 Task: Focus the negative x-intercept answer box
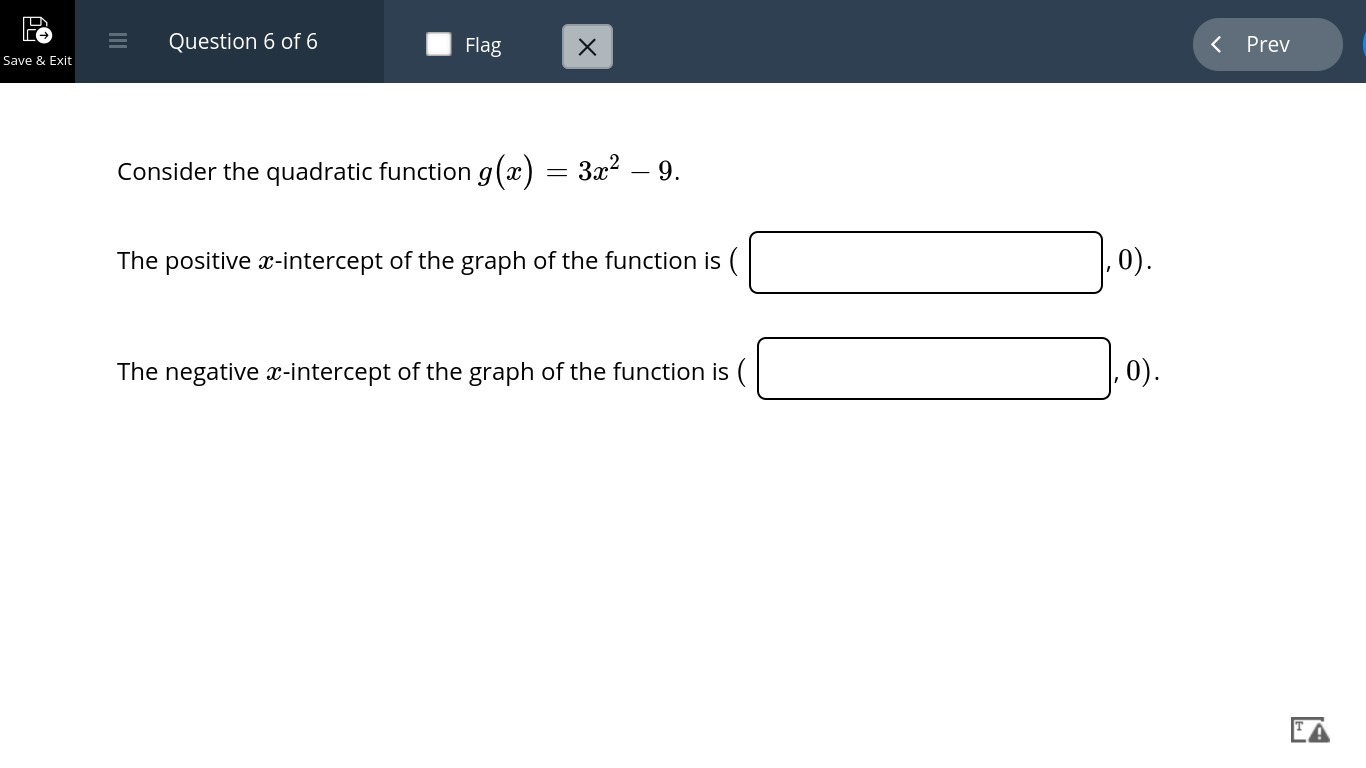933,368
